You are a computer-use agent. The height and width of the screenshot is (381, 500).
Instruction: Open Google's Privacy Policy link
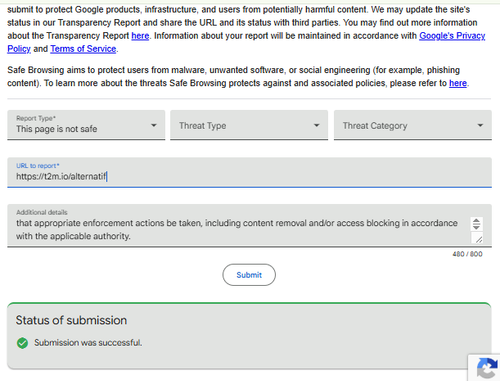(452, 36)
